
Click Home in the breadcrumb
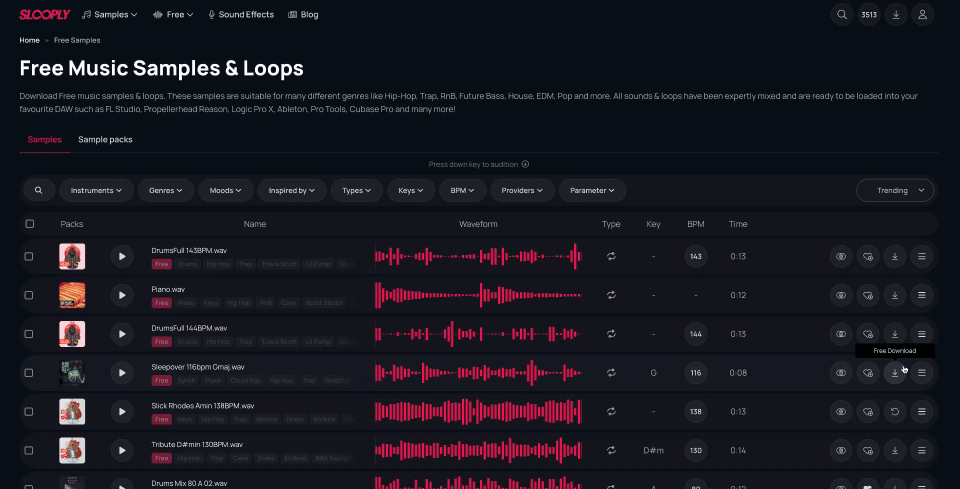29,40
